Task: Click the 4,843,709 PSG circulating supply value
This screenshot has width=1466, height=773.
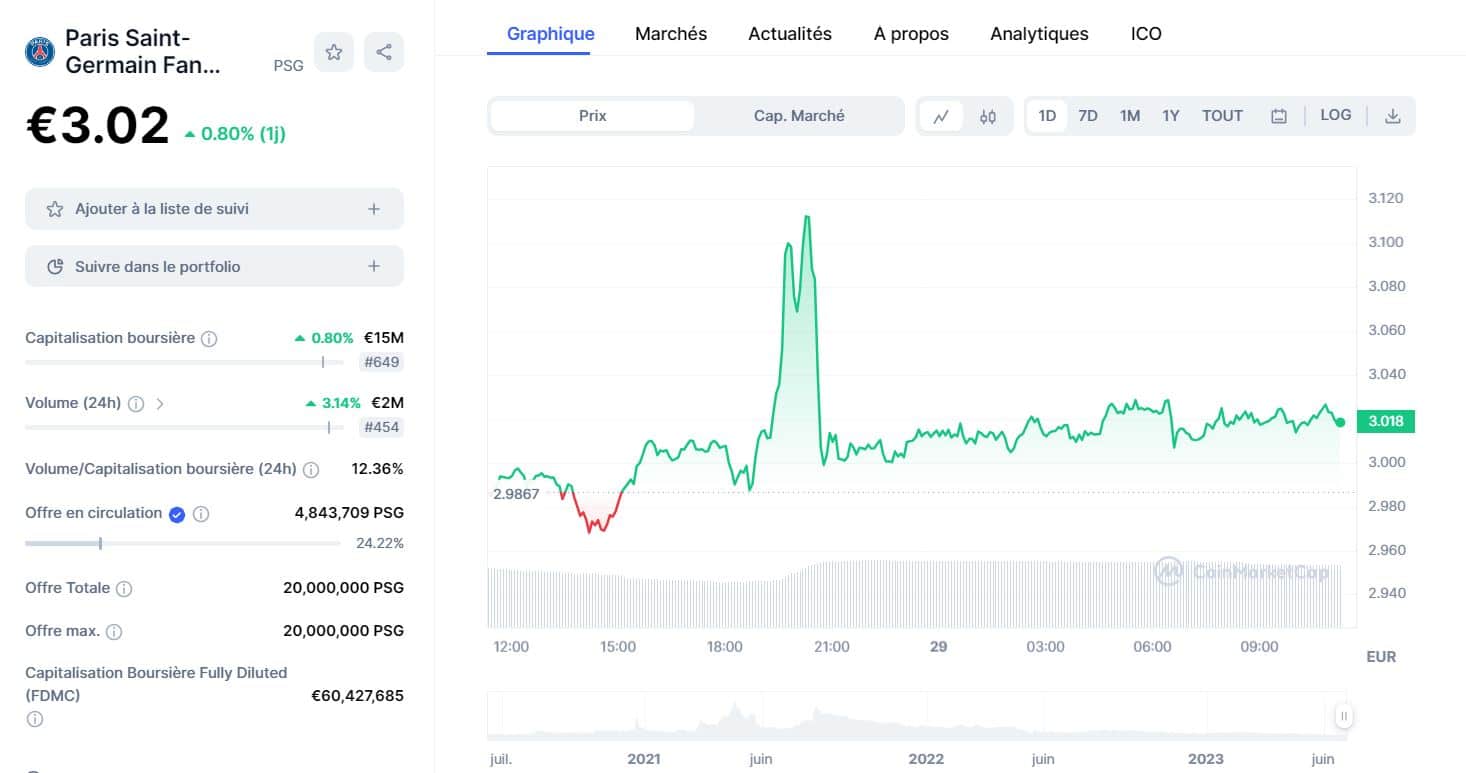Action: click(349, 513)
